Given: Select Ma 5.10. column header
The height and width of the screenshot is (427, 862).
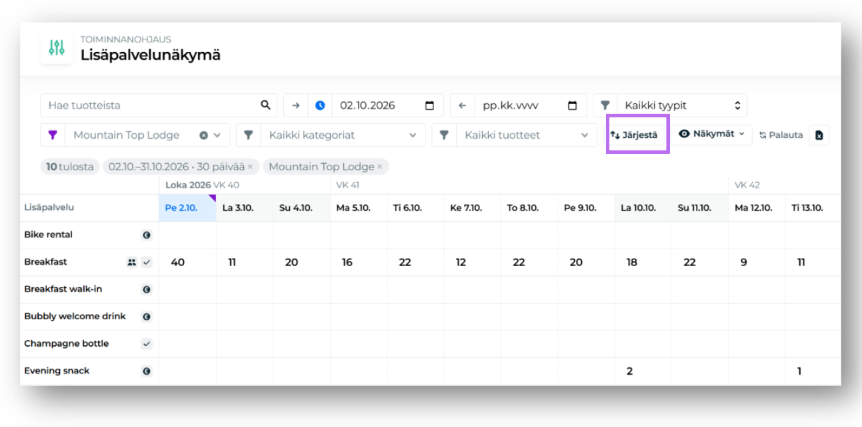Looking at the screenshot, I should pos(359,208).
